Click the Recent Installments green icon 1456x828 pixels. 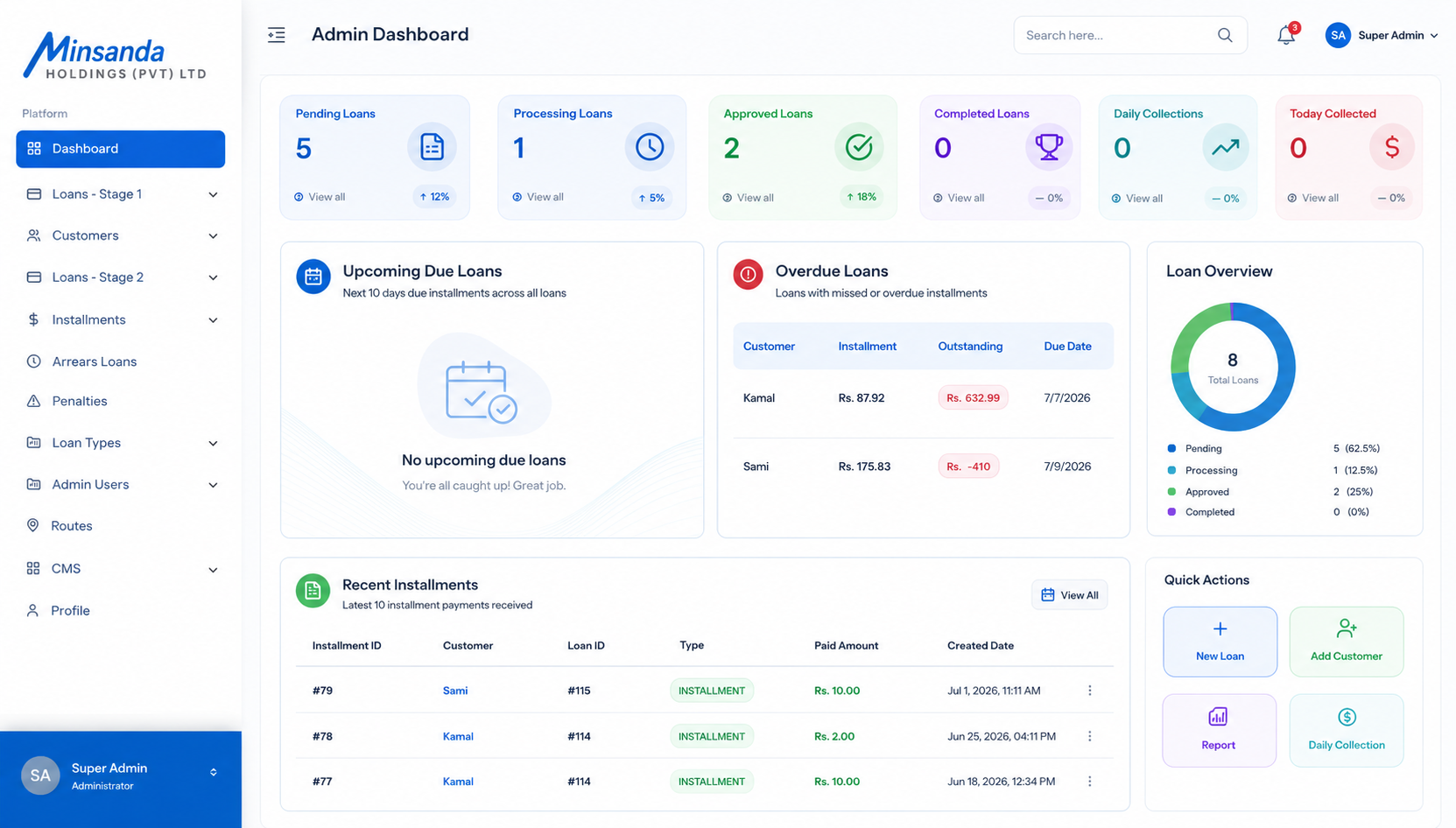(x=313, y=591)
